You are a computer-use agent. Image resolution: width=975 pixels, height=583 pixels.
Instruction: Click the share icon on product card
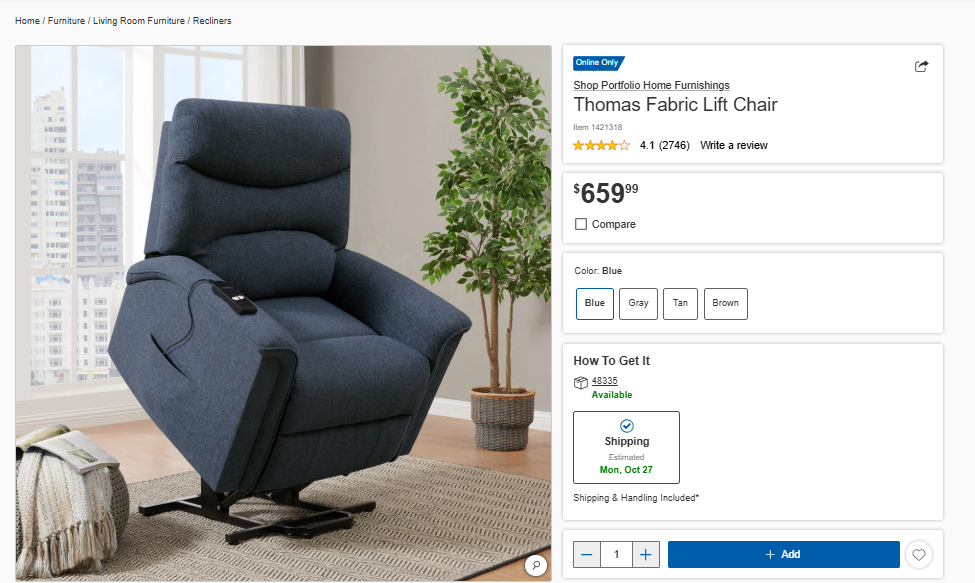pos(921,66)
